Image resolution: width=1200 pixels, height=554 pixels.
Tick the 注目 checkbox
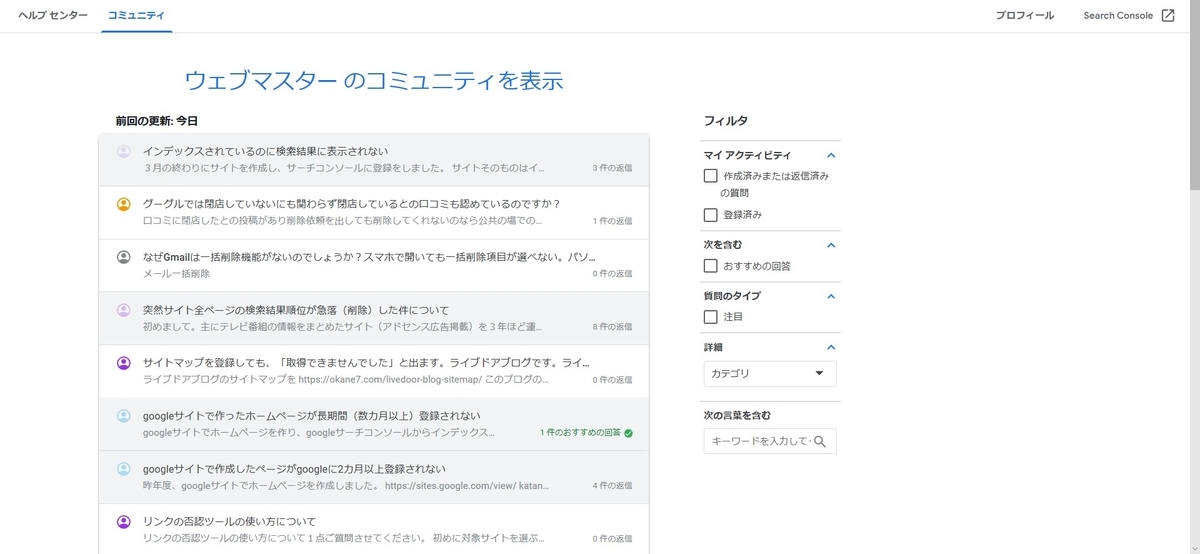click(711, 317)
